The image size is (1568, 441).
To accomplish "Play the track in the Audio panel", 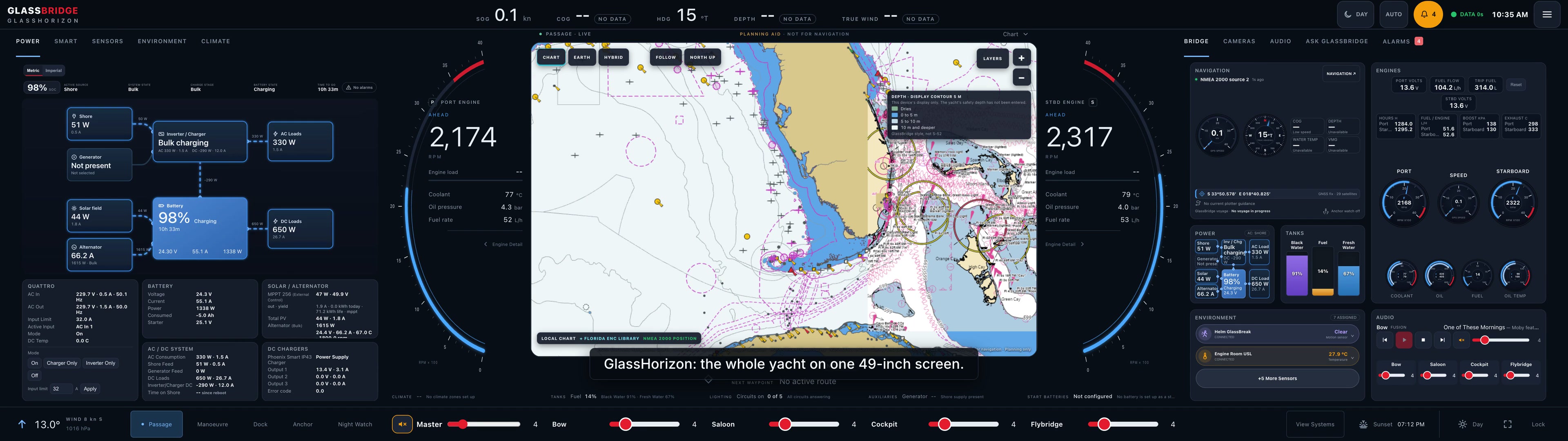I will tap(1404, 340).
